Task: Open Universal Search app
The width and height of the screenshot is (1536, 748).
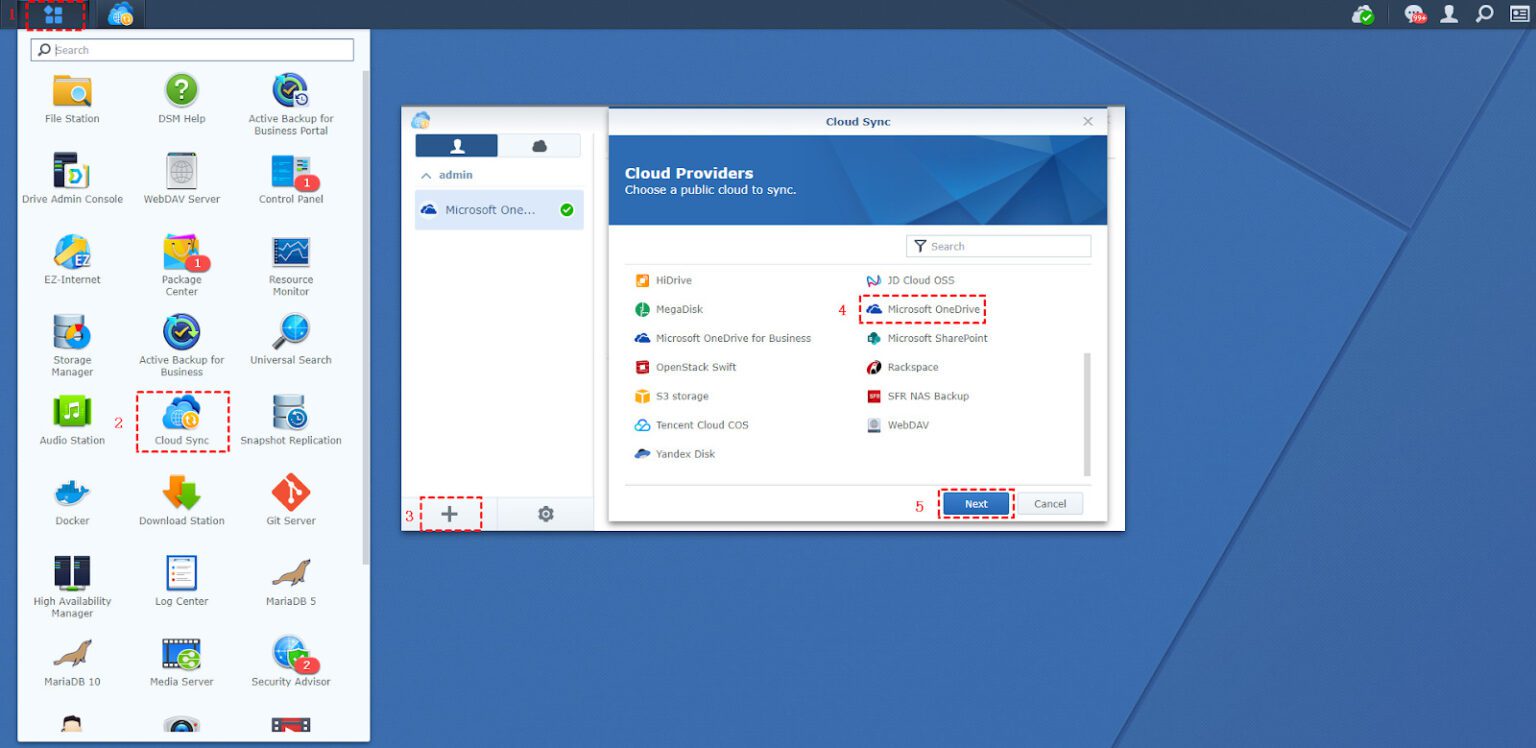Action: (291, 340)
